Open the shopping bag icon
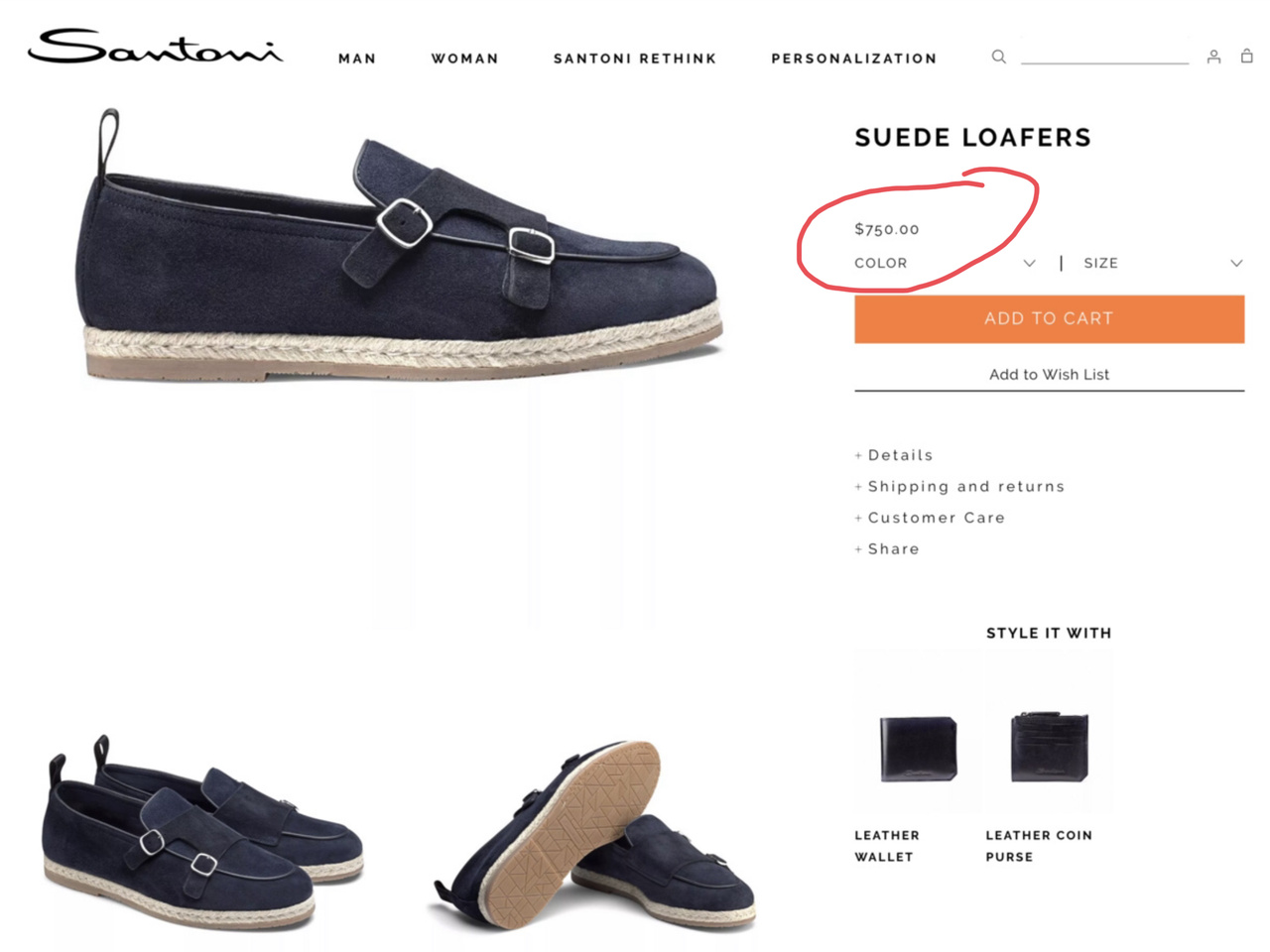The width and height of the screenshot is (1270, 952). (x=1247, y=56)
